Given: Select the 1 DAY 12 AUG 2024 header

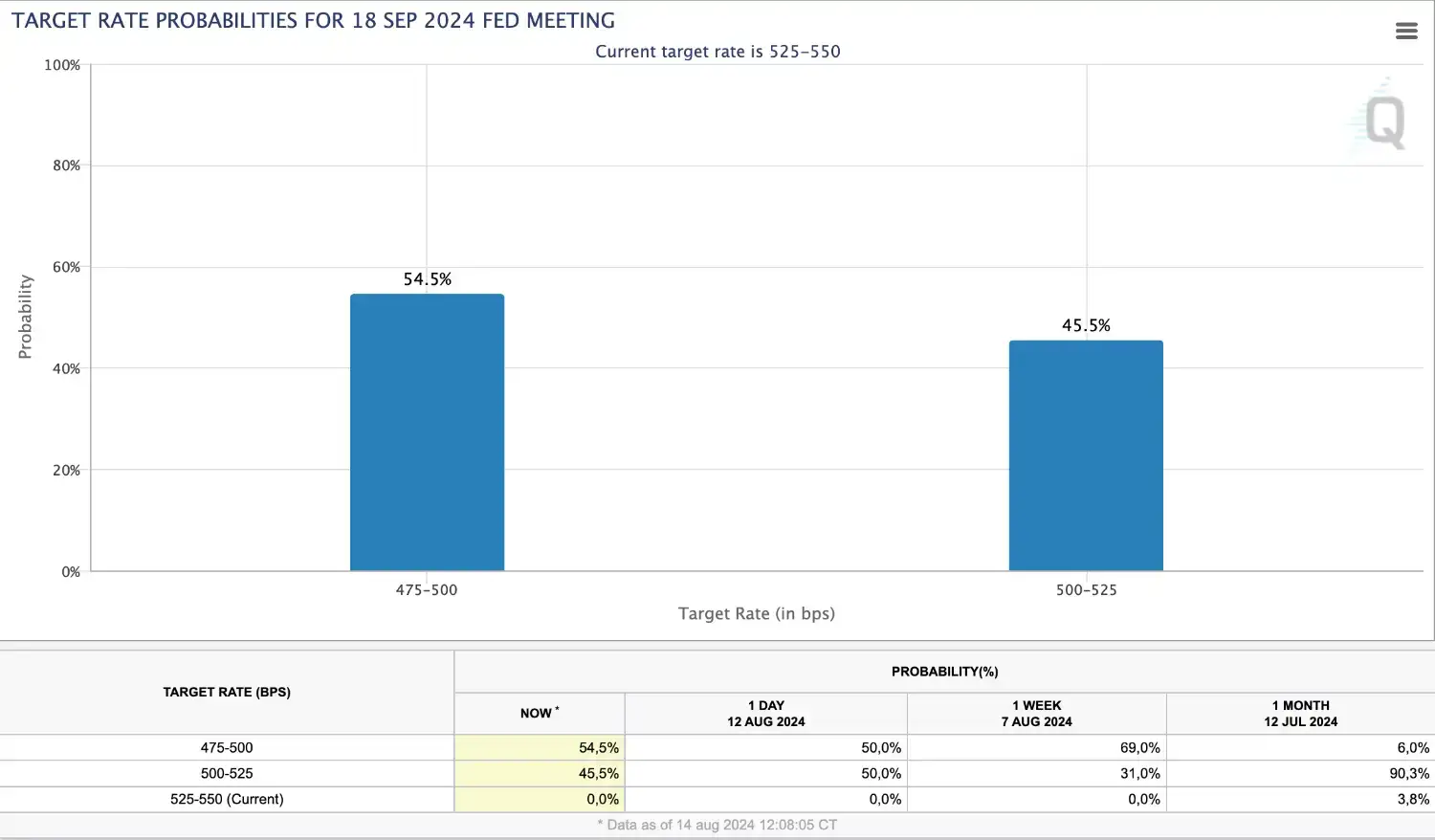Looking at the screenshot, I should 766,713.
